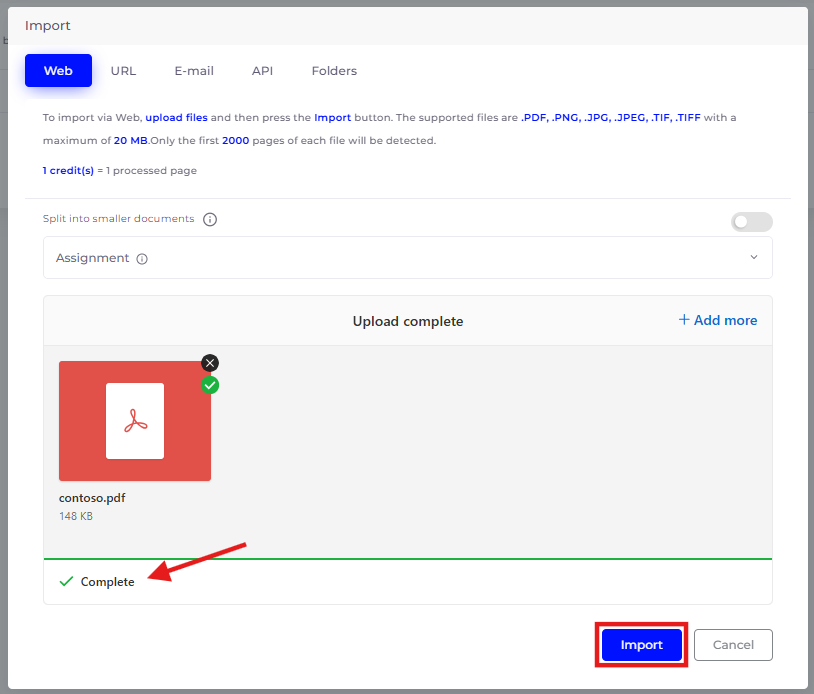
Task: Click the plus icon in Add more
Action: [684, 320]
